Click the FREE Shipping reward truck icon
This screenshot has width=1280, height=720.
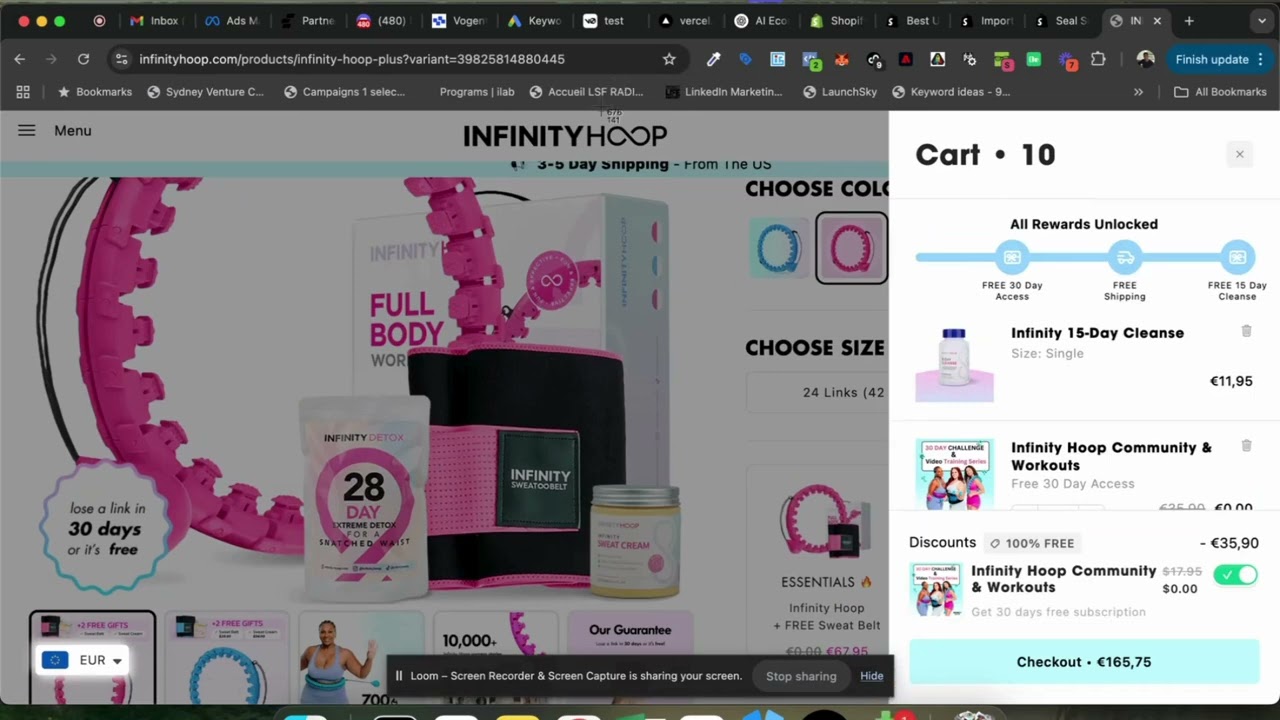1125,258
